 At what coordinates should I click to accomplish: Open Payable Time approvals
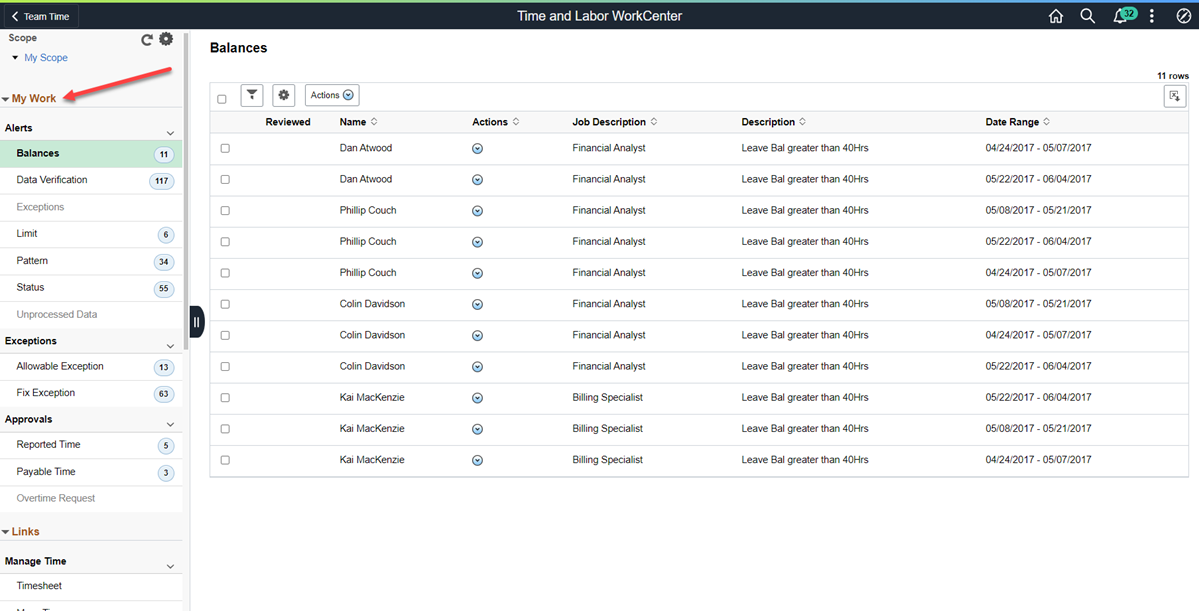click(91, 473)
